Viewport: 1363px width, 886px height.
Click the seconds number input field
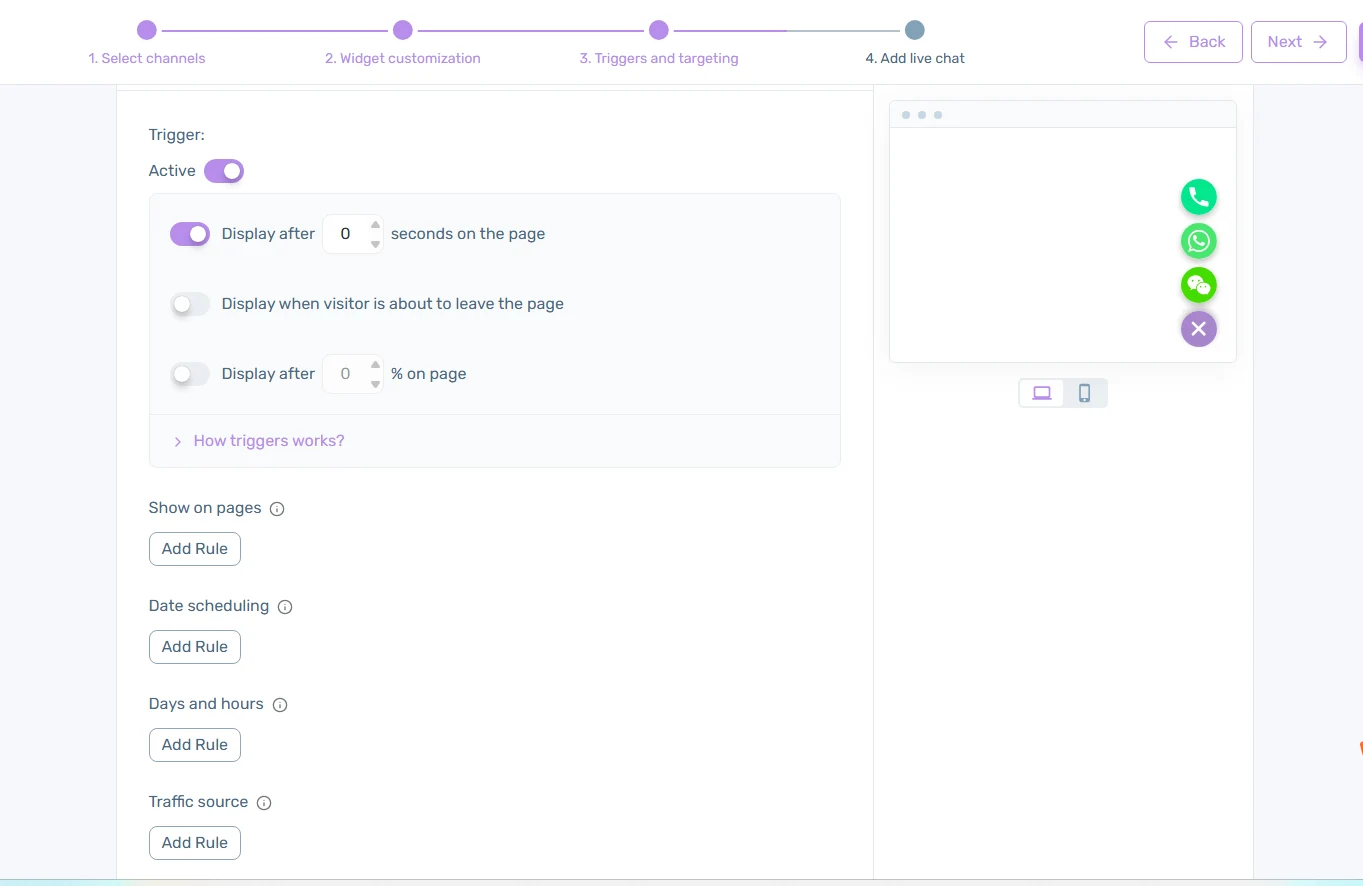click(346, 234)
